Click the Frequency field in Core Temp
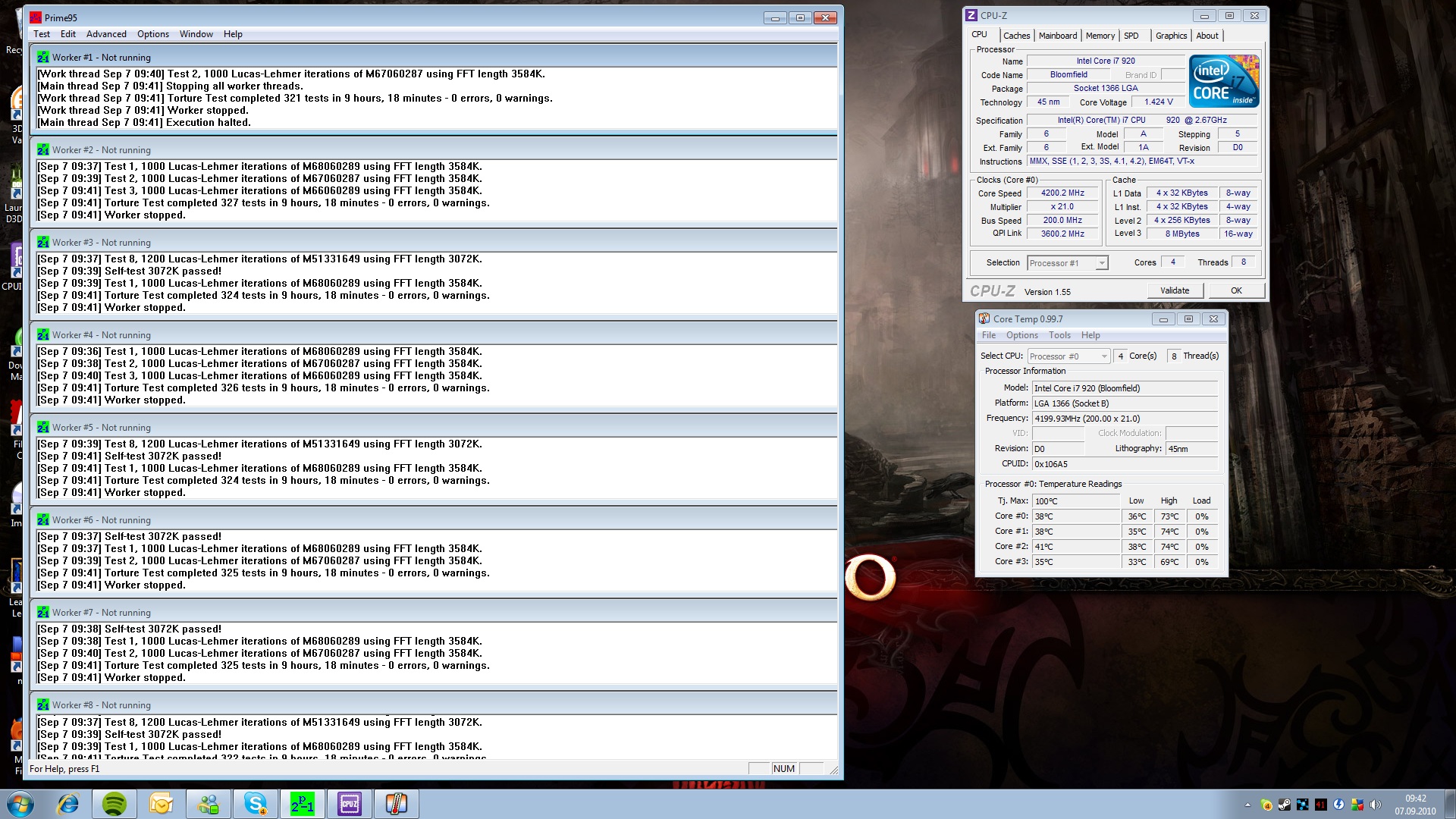 pos(1125,419)
